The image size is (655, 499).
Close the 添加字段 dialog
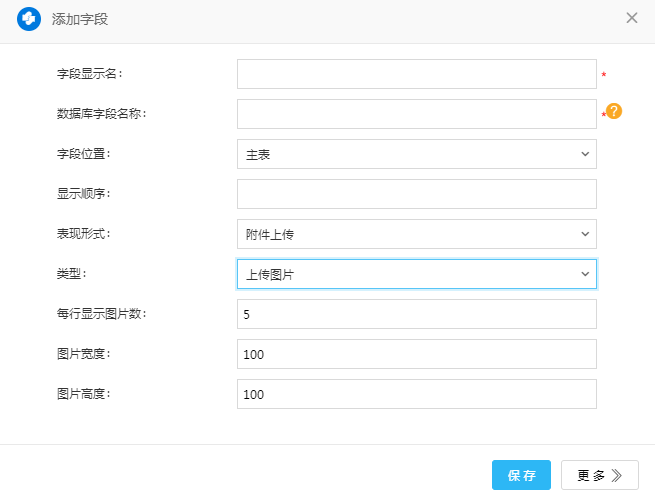(x=632, y=18)
